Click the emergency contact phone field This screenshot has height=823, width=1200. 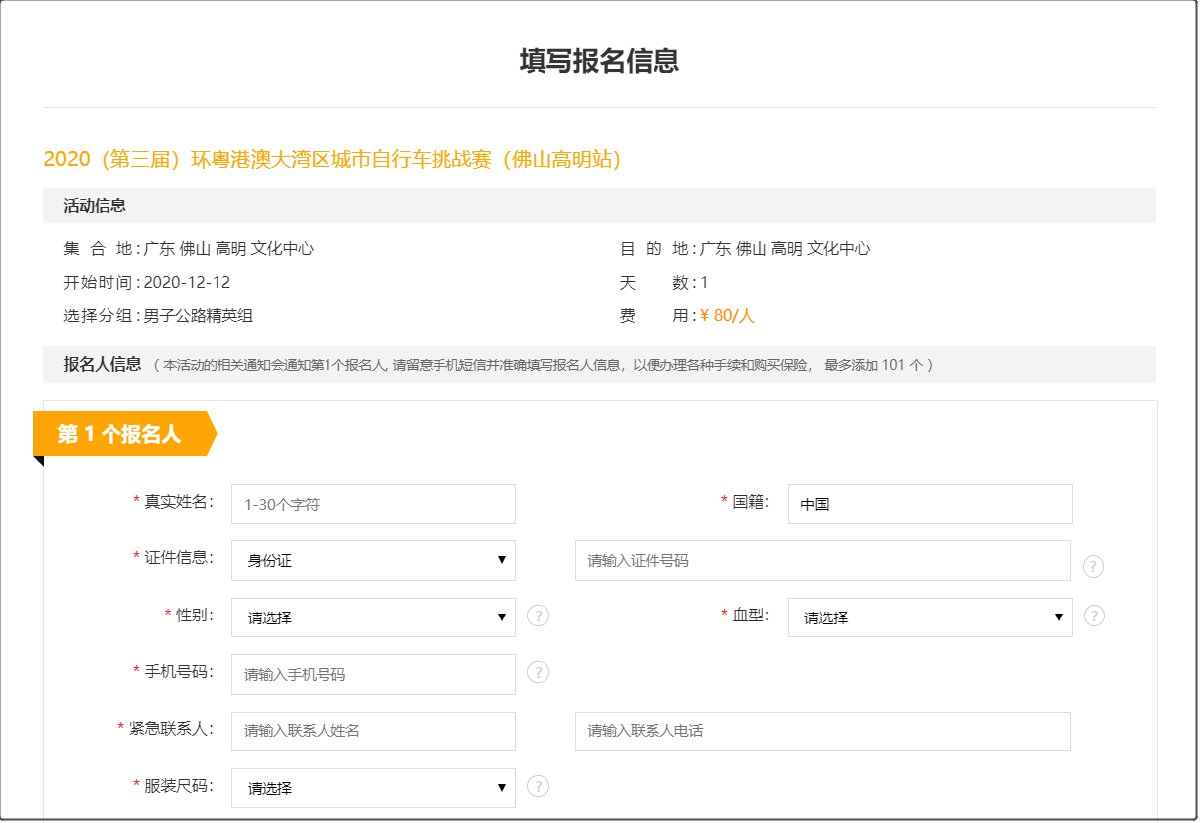822,731
